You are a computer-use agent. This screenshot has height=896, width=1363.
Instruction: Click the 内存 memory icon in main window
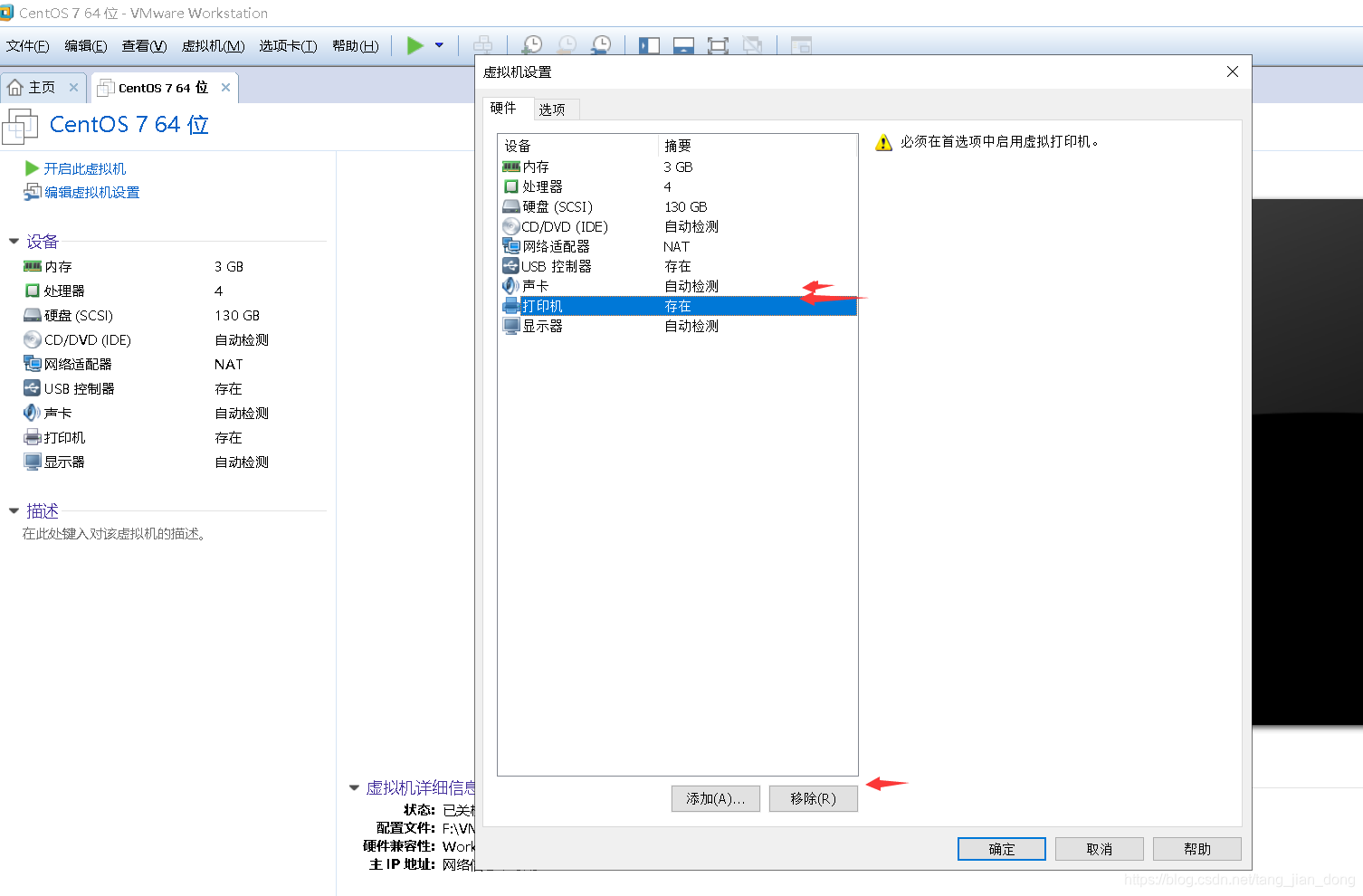(x=33, y=266)
